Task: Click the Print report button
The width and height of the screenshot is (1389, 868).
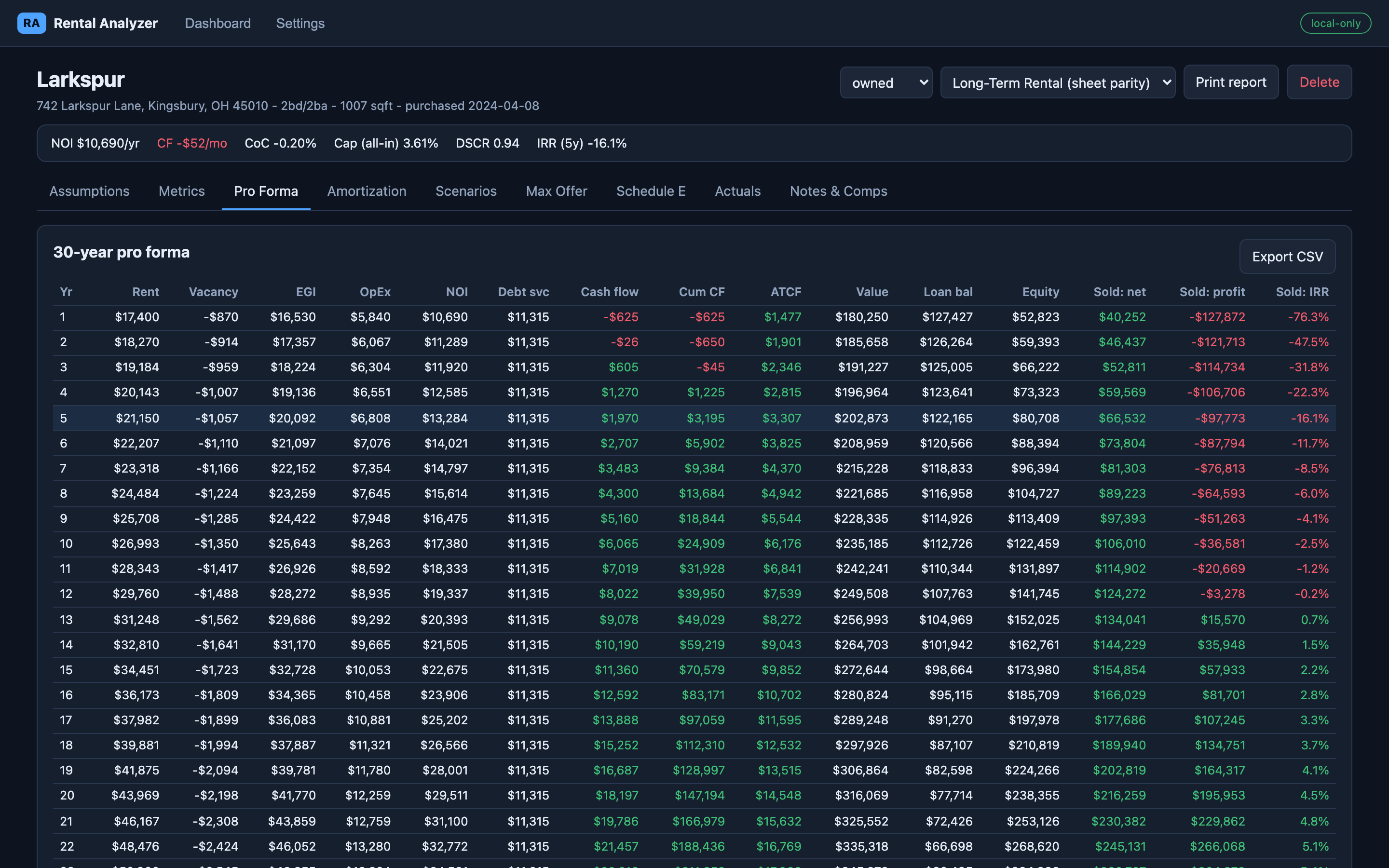Action: 1231,82
